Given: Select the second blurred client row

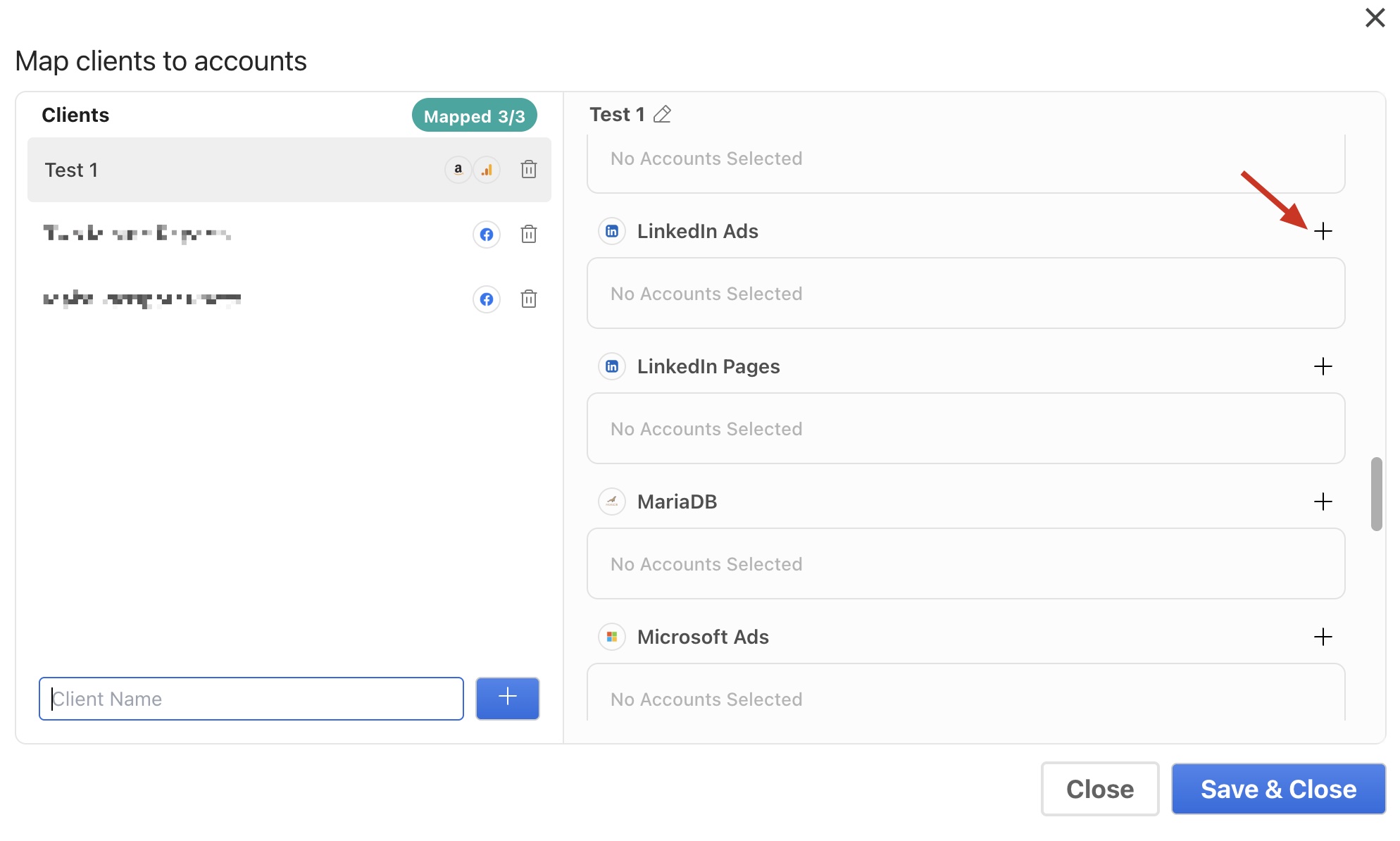Looking at the screenshot, I should 289,234.
